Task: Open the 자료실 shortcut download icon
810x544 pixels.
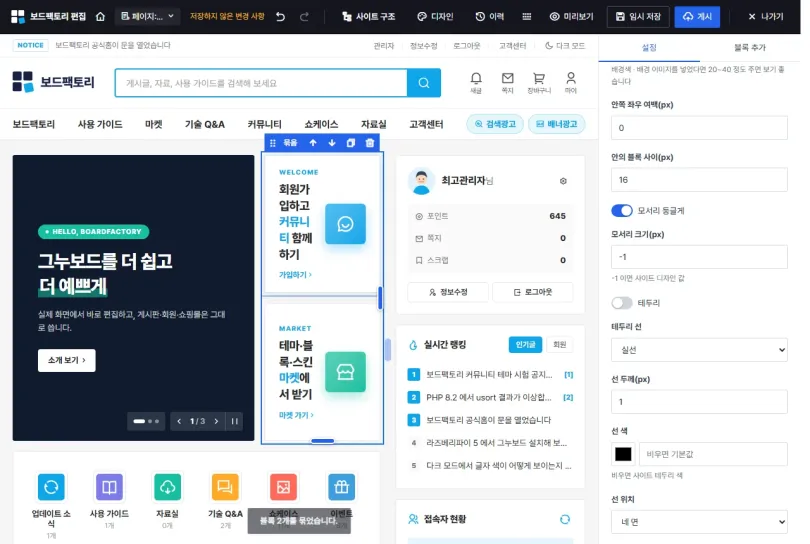Action: coord(167,487)
